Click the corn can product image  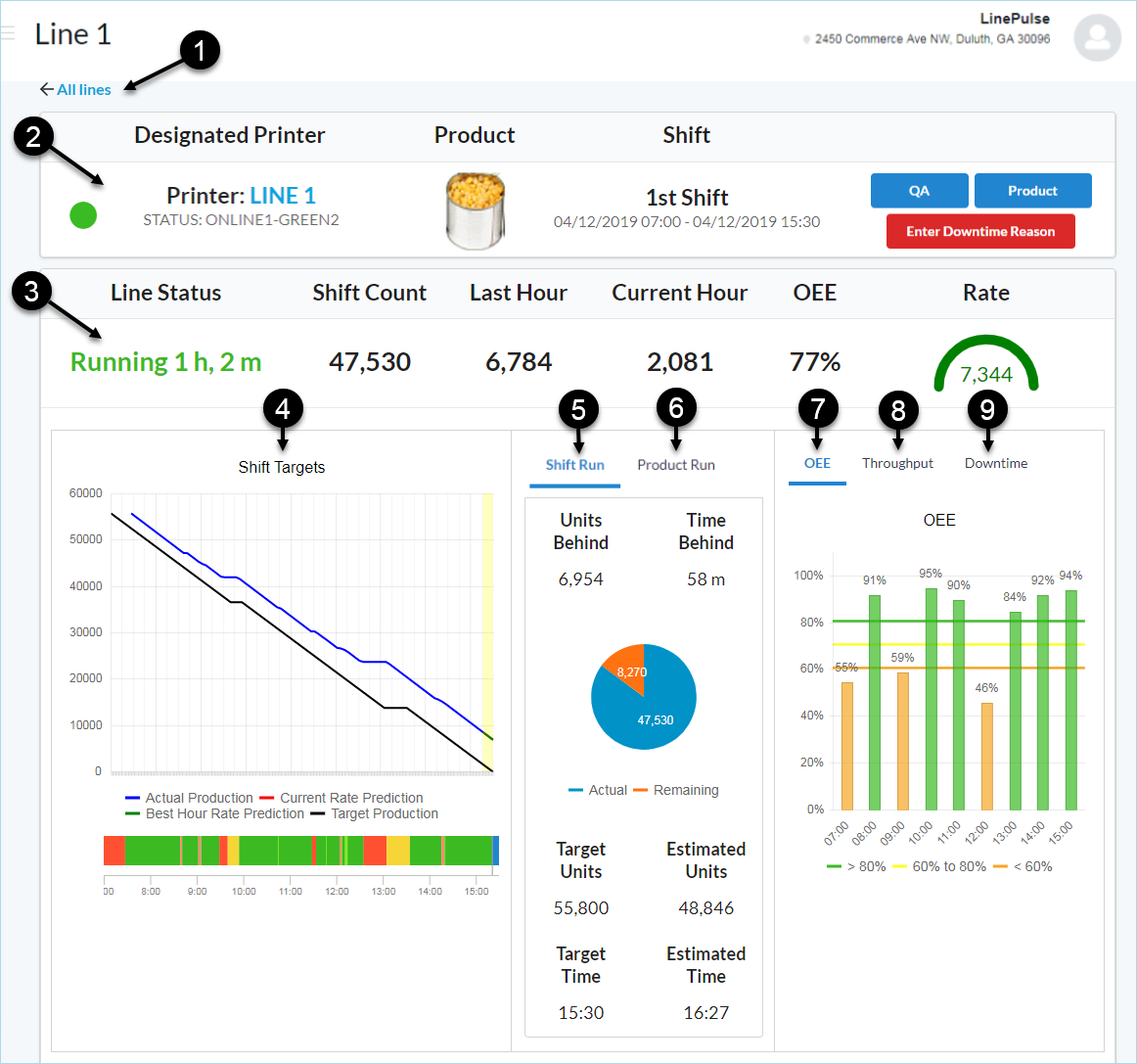pyautogui.click(x=475, y=210)
